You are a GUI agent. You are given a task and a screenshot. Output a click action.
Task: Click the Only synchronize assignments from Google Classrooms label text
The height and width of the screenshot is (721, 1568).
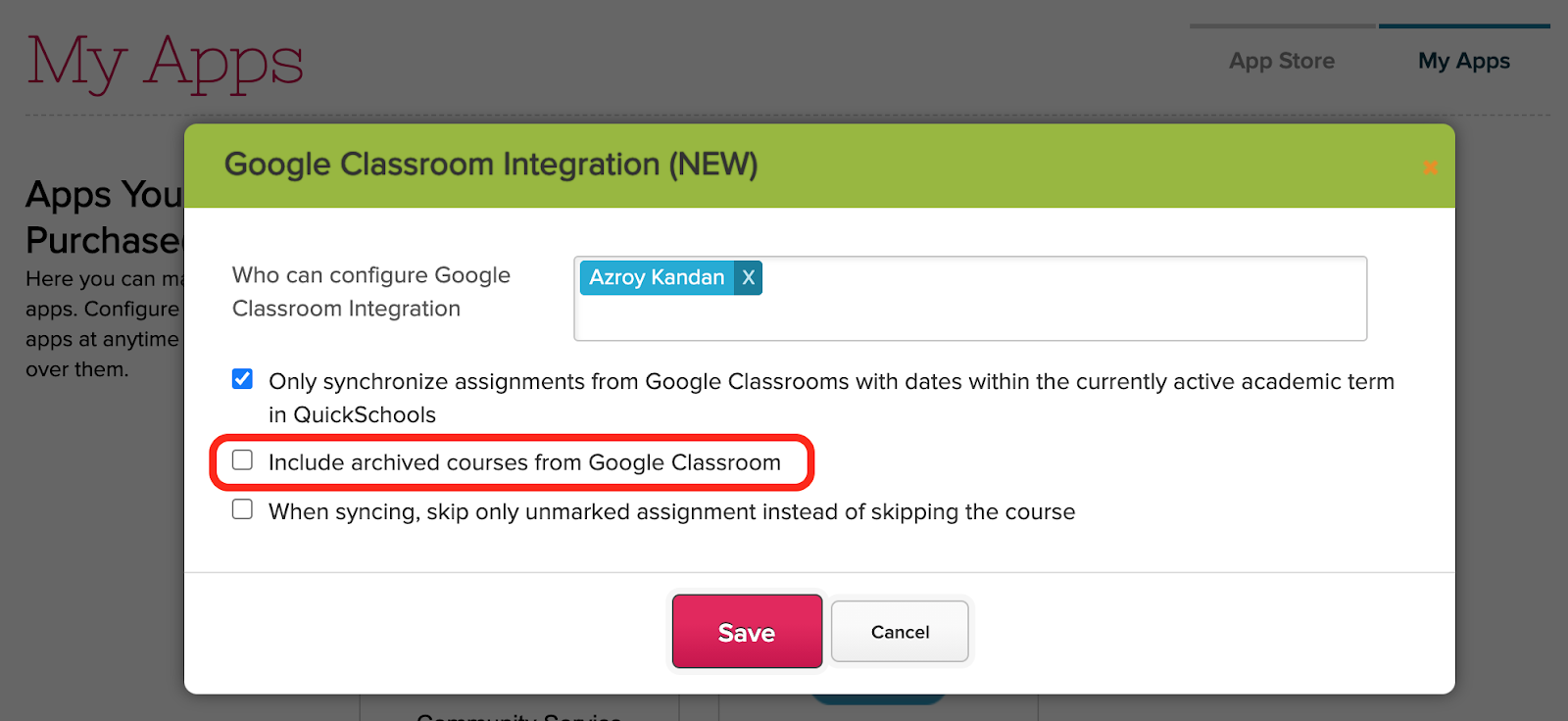point(831,398)
